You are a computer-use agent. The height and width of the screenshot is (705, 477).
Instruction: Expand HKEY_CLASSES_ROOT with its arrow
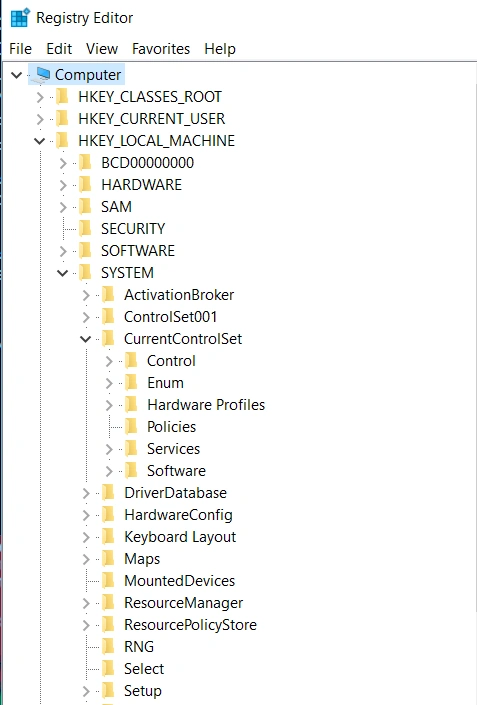(x=40, y=97)
